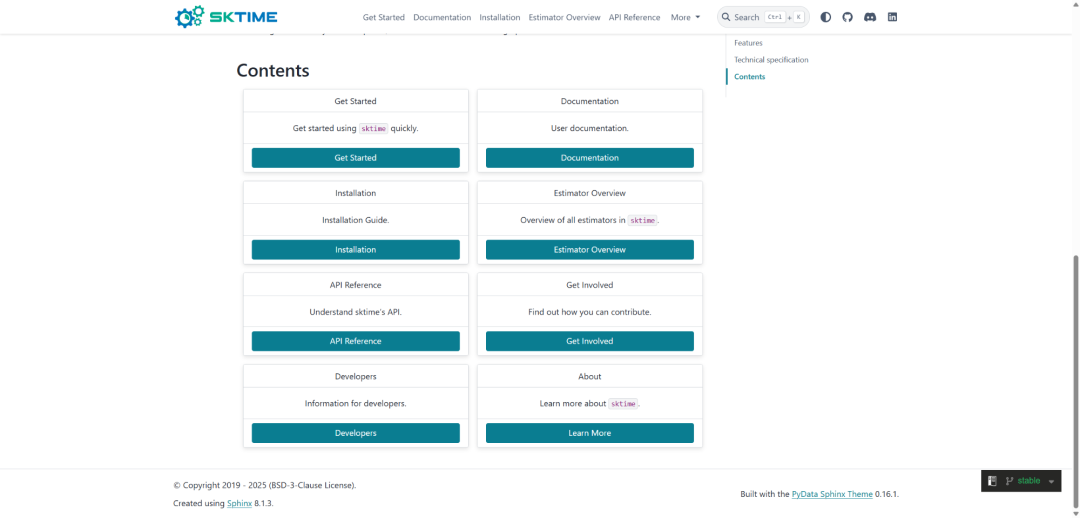Viewport: 1080px width, 518px height.
Task: Click the Contents section heading
Action: [273, 70]
